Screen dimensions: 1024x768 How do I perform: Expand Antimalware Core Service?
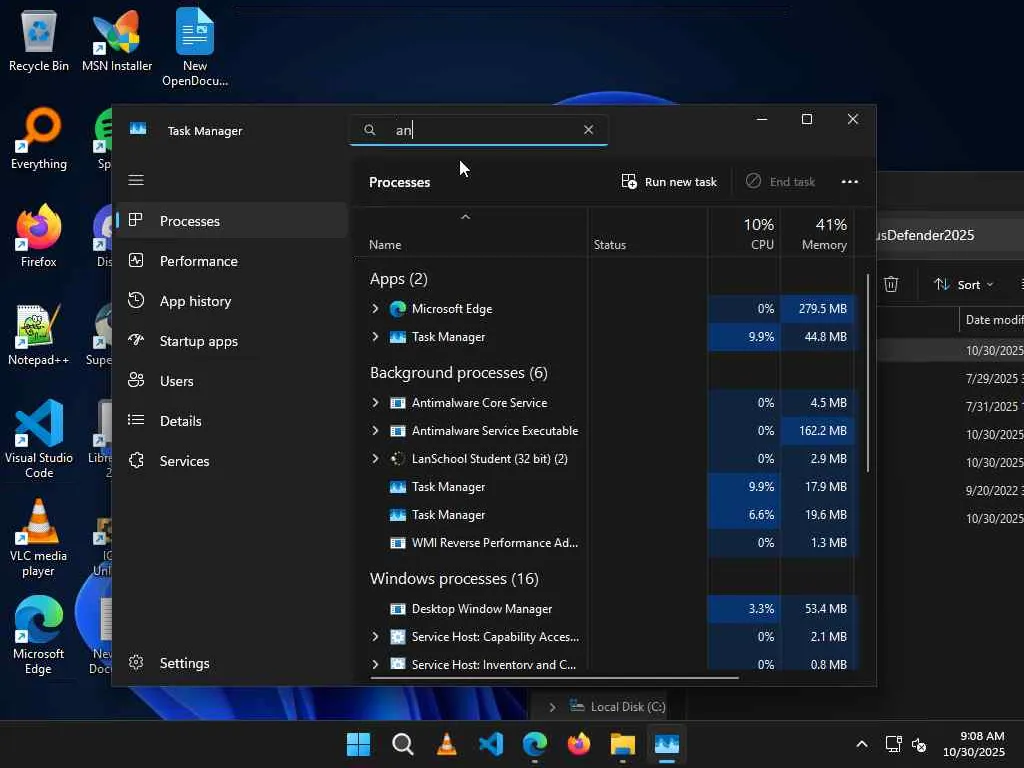375,402
